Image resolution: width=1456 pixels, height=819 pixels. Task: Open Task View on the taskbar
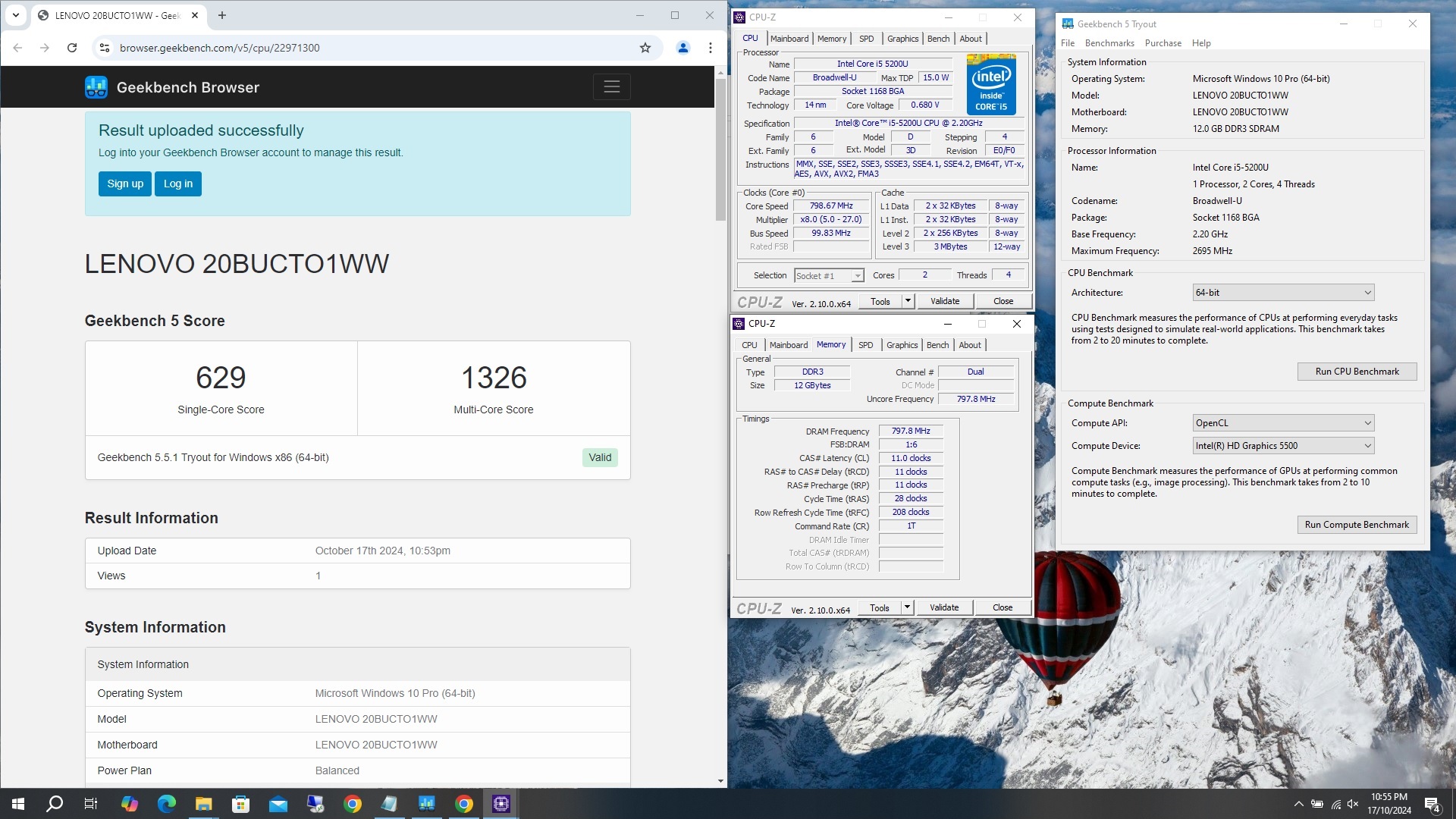tap(91, 804)
